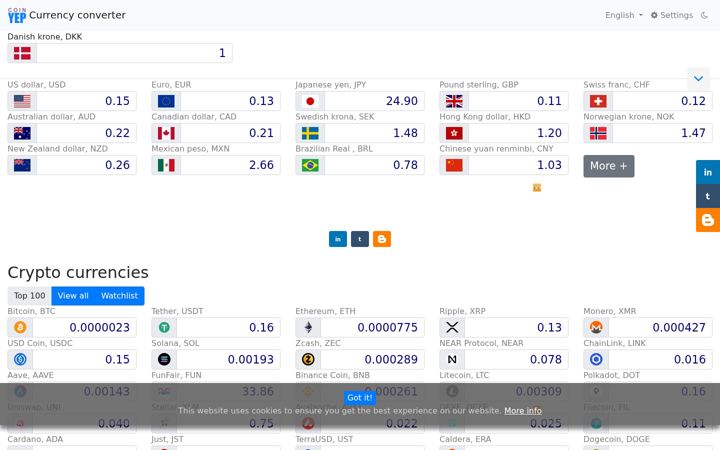The image size is (720, 450).
Task: Click the Ethereum ETH icon
Action: pos(308,327)
